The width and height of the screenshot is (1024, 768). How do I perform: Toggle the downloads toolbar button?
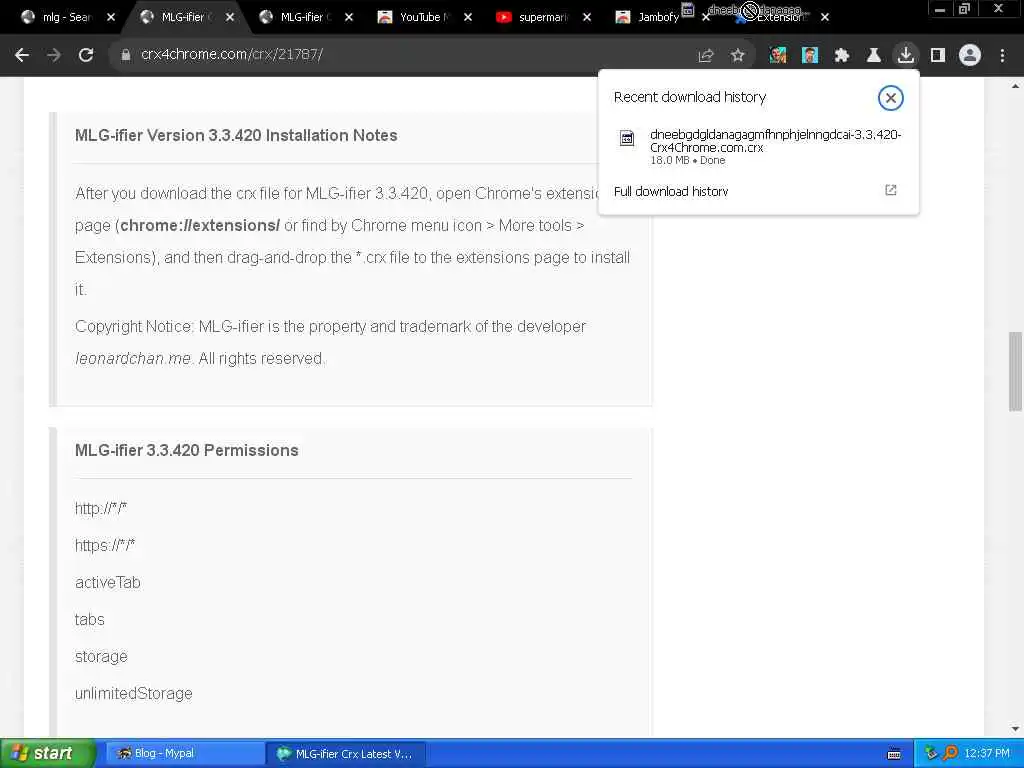click(x=906, y=55)
